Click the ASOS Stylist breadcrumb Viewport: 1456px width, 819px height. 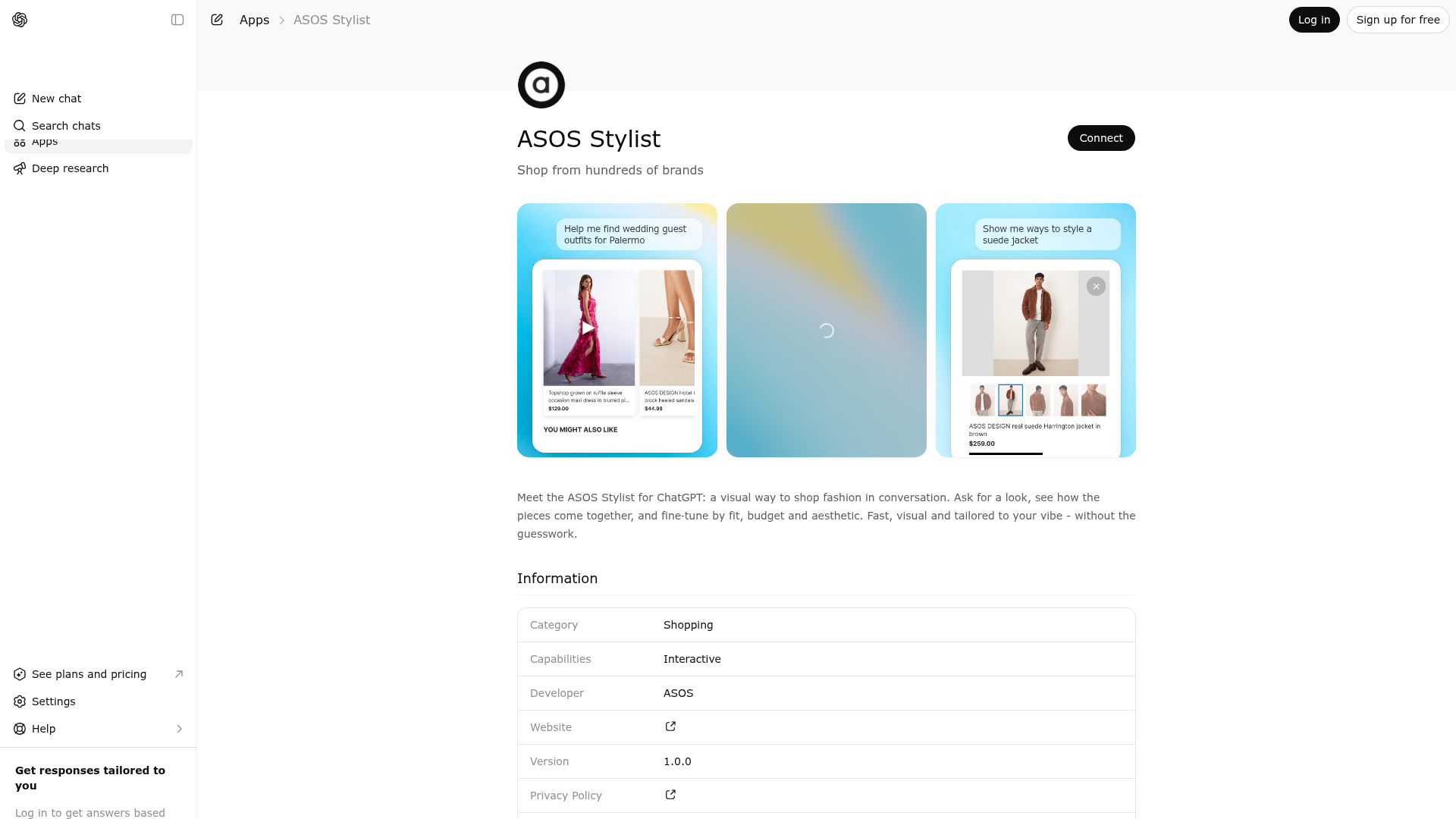coord(331,20)
